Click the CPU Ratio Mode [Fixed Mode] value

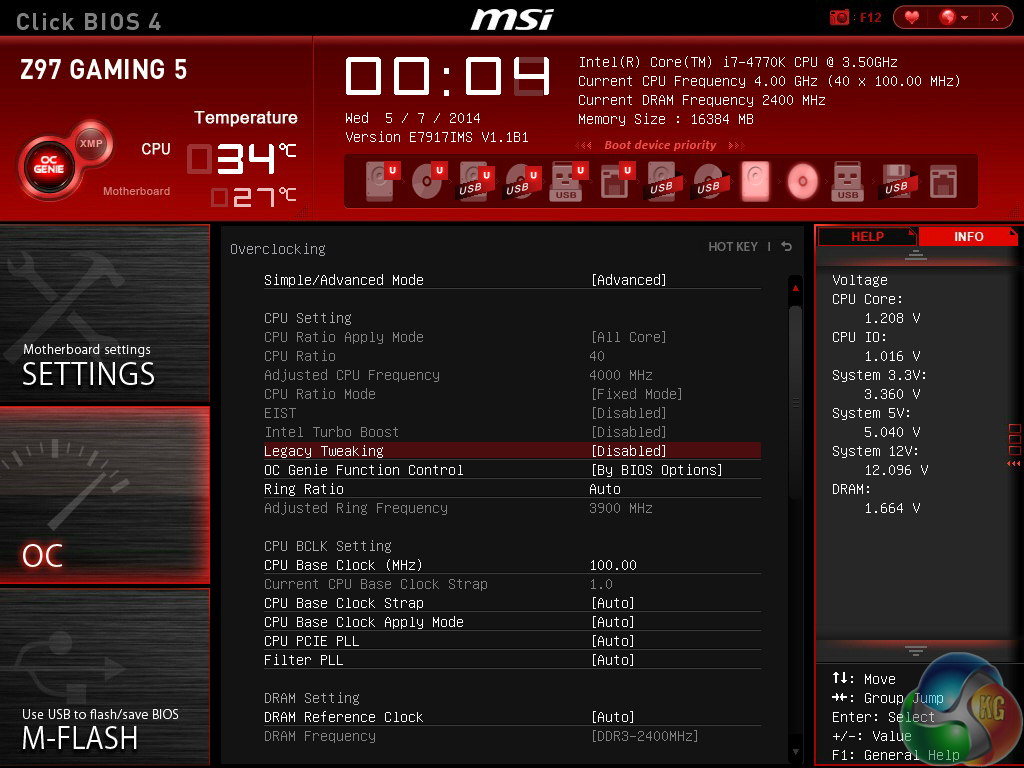point(637,394)
